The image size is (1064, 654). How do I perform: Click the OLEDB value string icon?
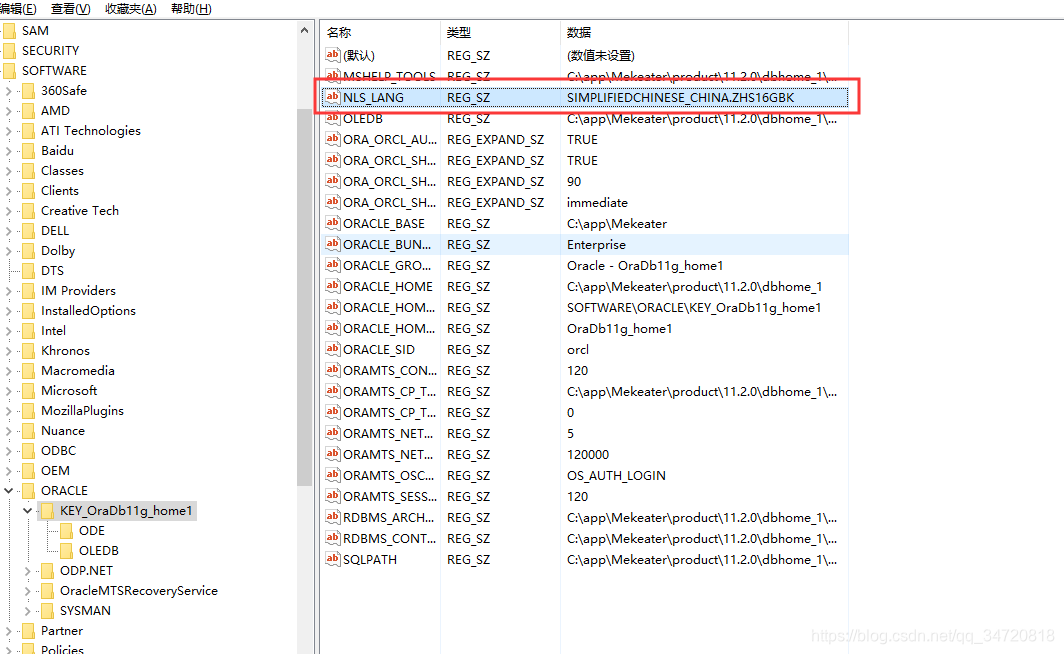pyautogui.click(x=332, y=118)
